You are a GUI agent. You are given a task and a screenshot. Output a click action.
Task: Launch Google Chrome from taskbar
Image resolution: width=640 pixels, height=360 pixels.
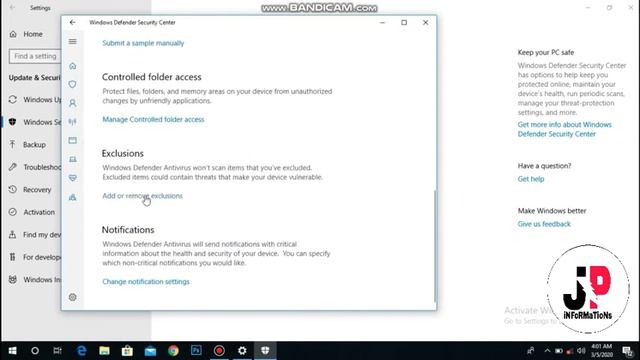pos(173,351)
